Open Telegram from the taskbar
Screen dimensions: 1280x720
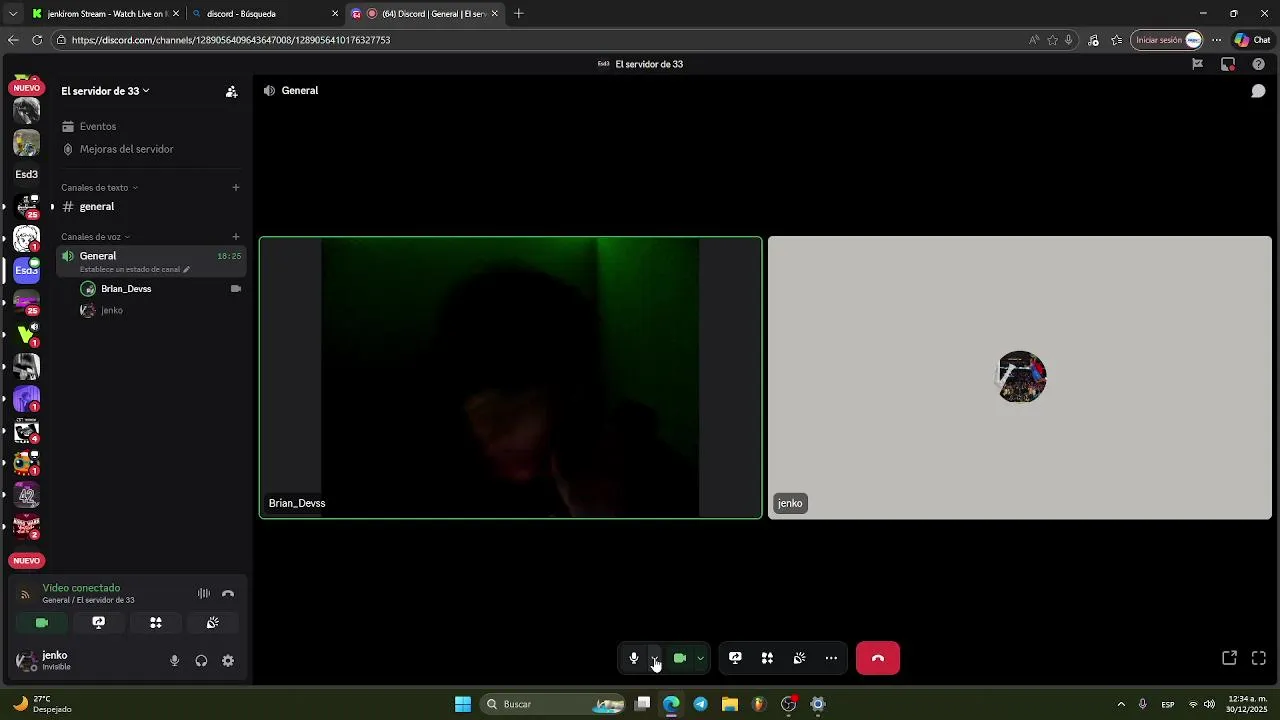point(700,704)
